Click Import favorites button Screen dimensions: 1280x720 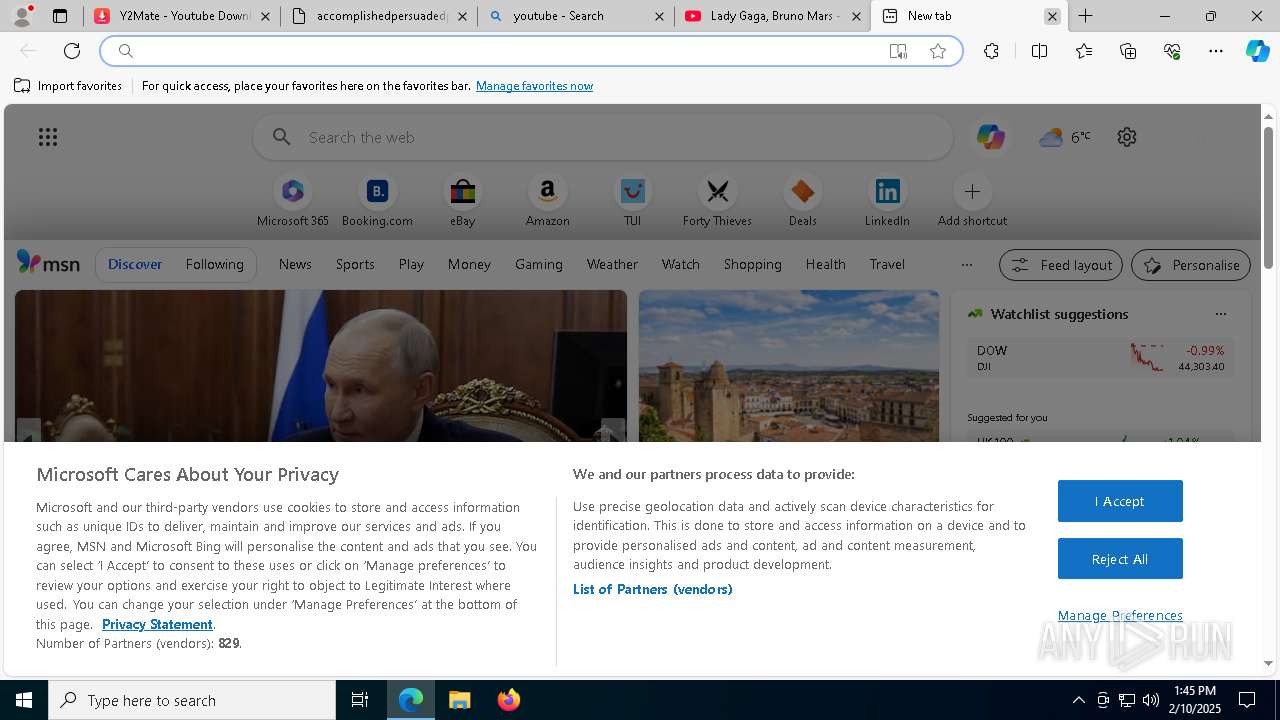click(x=68, y=86)
